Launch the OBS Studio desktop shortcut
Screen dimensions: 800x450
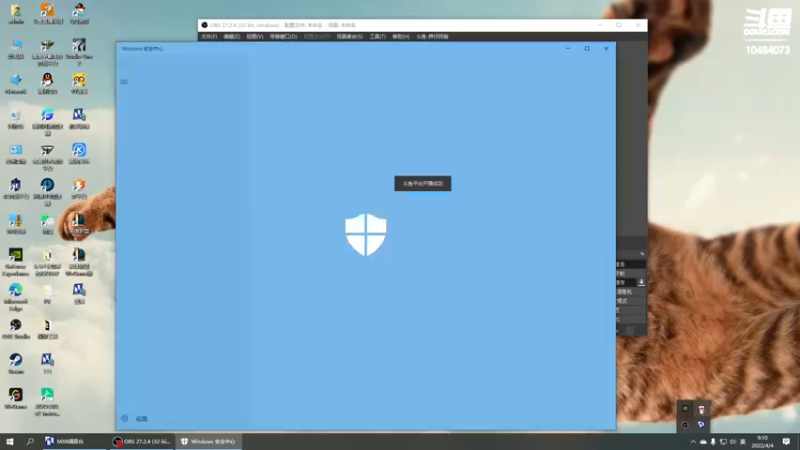[x=16, y=329]
